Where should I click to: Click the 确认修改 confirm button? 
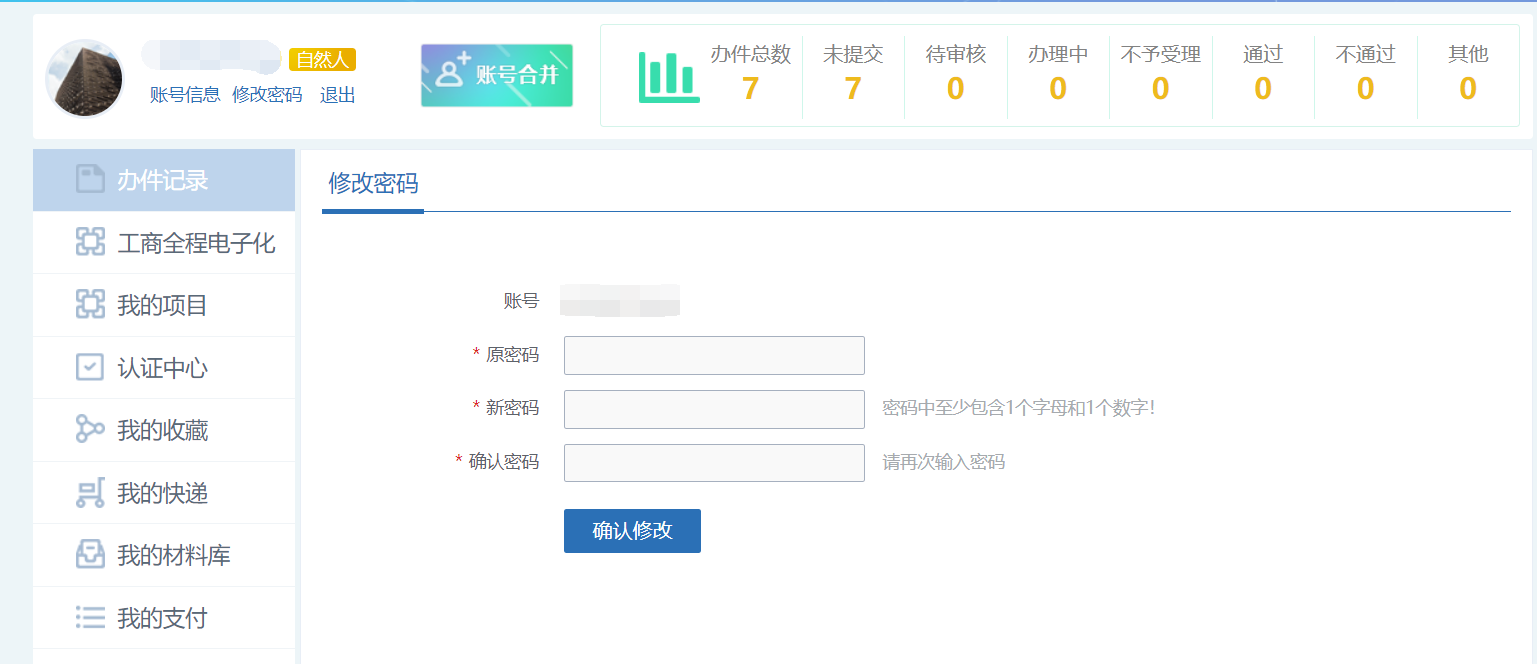[x=632, y=531]
